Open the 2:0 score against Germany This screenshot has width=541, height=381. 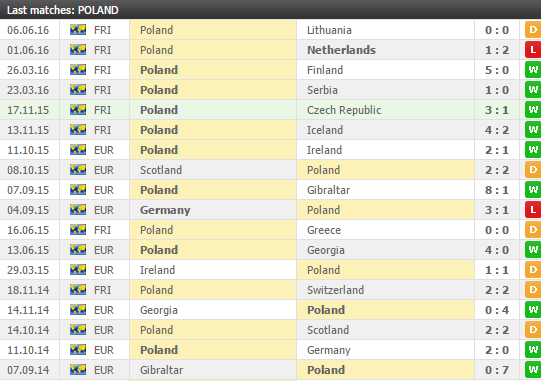coord(497,350)
